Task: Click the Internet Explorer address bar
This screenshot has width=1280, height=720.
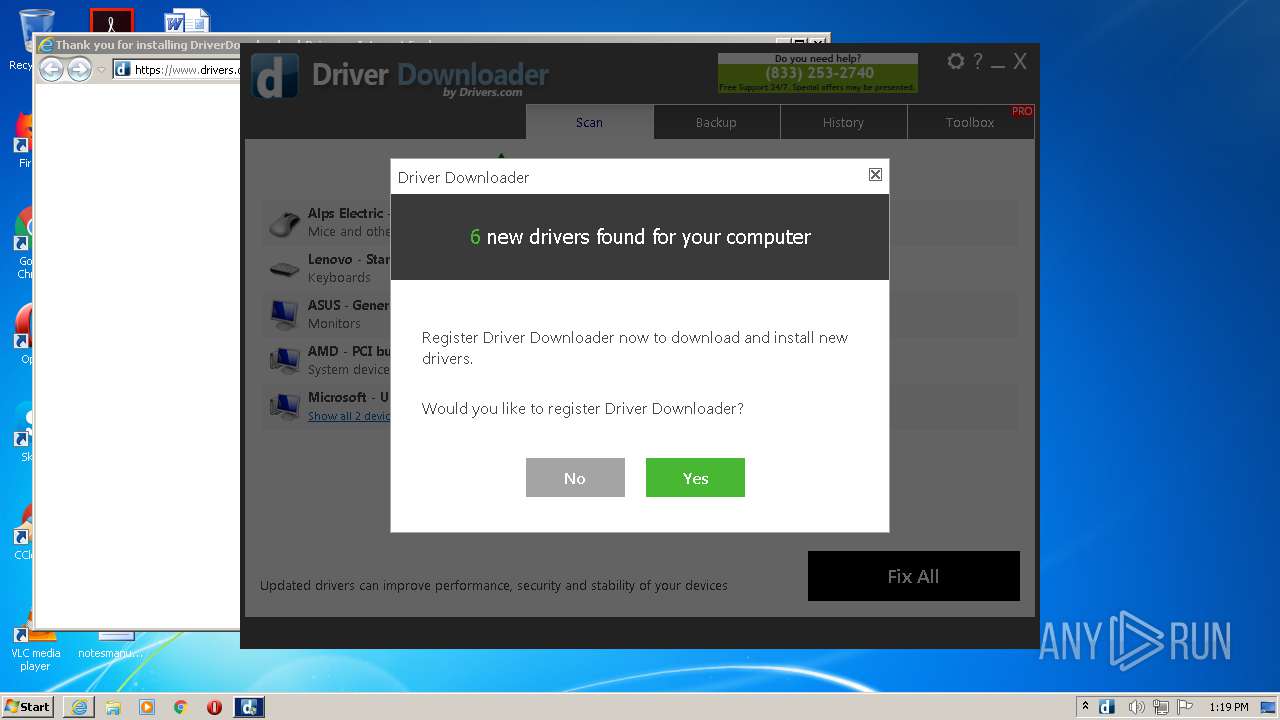Action: pyautogui.click(x=176, y=69)
